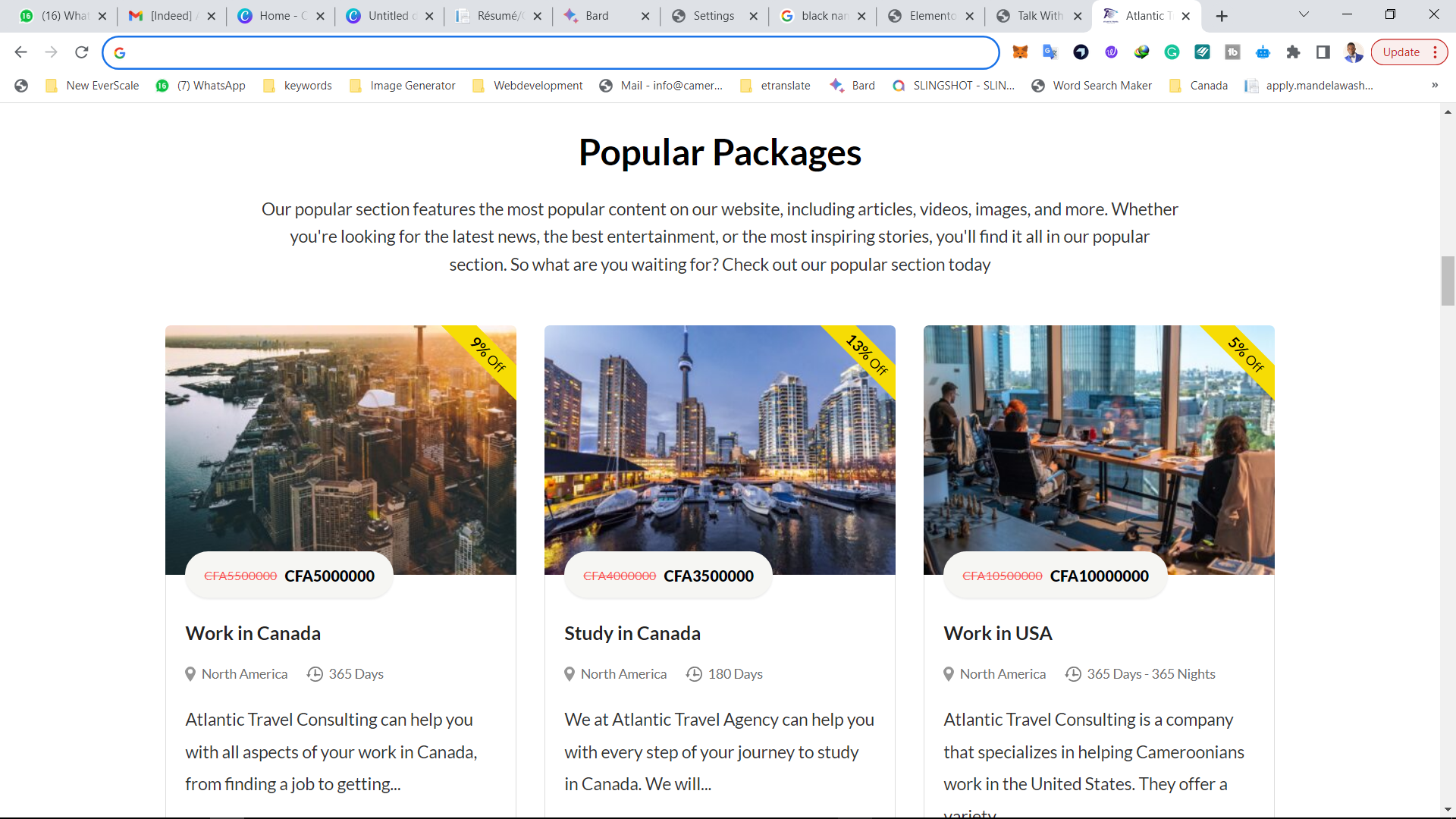Click the Google Translate extension icon
The height and width of the screenshot is (819, 1456).
tap(1050, 52)
